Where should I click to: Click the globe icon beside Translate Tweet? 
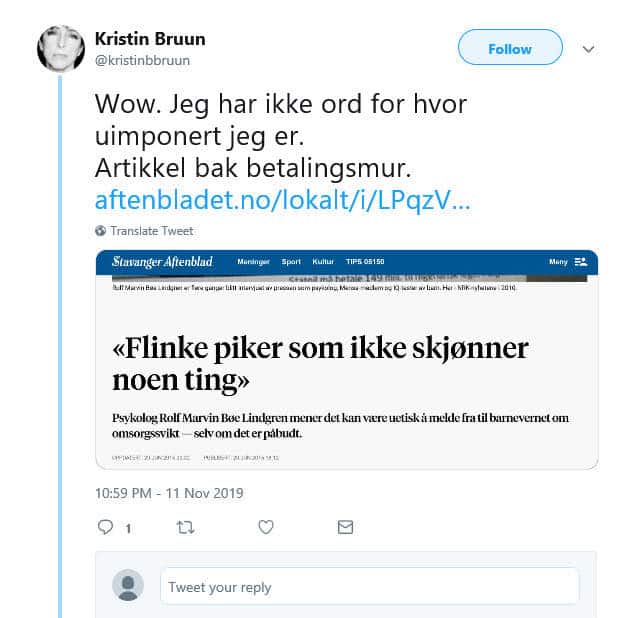(x=101, y=231)
